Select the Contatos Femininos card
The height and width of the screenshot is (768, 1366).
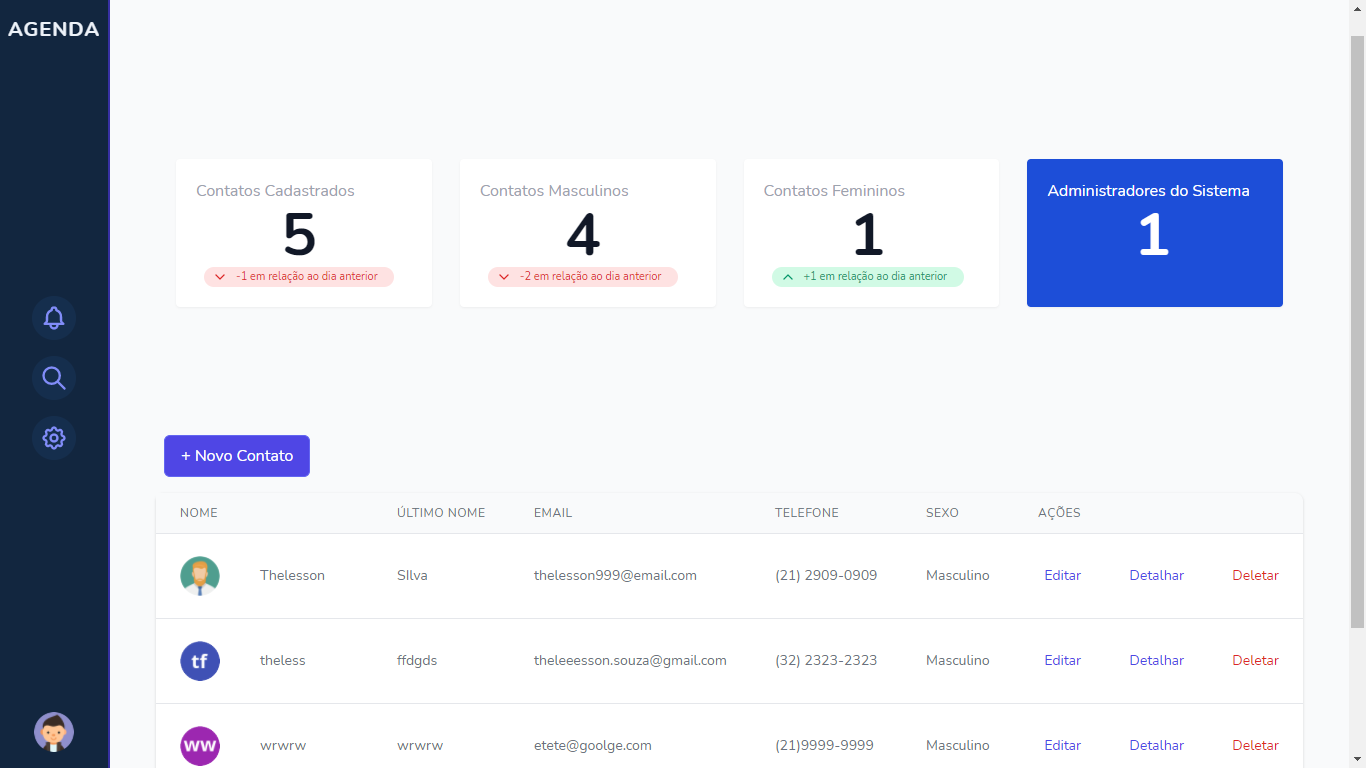point(871,233)
